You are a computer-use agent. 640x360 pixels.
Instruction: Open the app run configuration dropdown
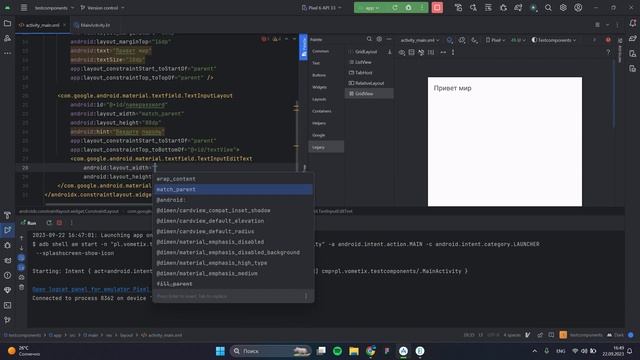click(x=371, y=8)
